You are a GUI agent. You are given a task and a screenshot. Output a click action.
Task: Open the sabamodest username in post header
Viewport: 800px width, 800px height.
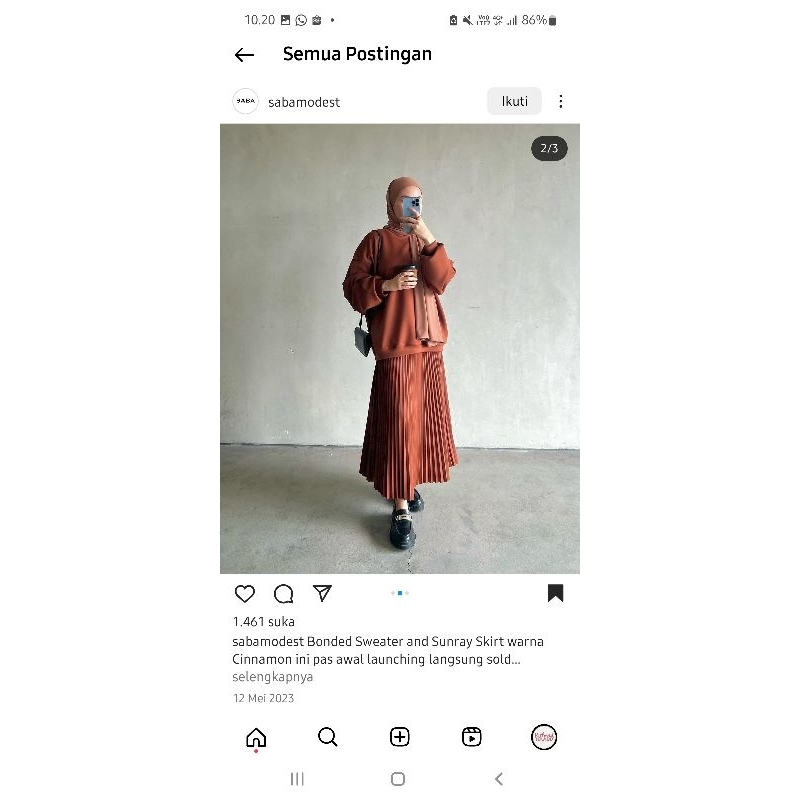[304, 102]
